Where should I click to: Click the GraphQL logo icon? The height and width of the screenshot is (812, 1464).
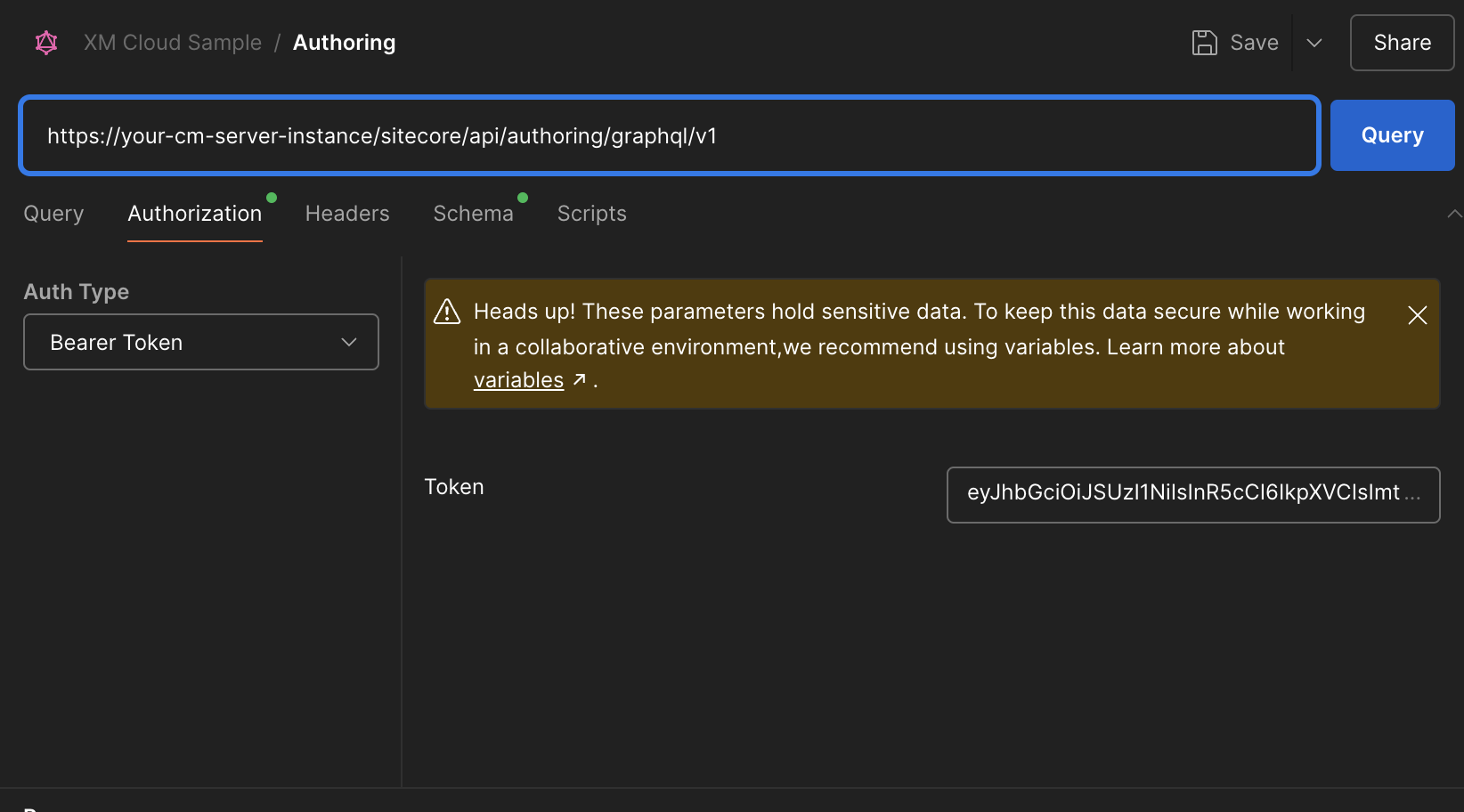(x=46, y=43)
